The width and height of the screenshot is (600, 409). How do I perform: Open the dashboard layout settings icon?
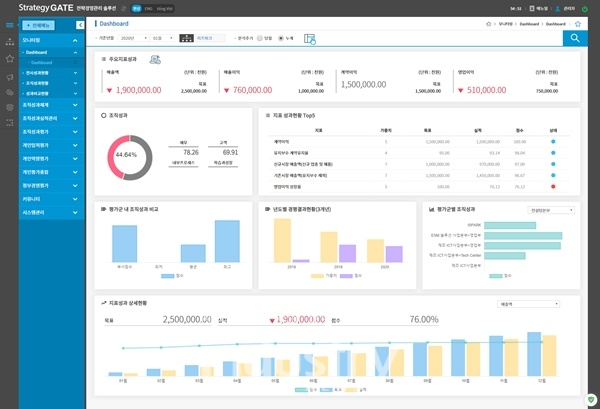[x=310, y=39]
